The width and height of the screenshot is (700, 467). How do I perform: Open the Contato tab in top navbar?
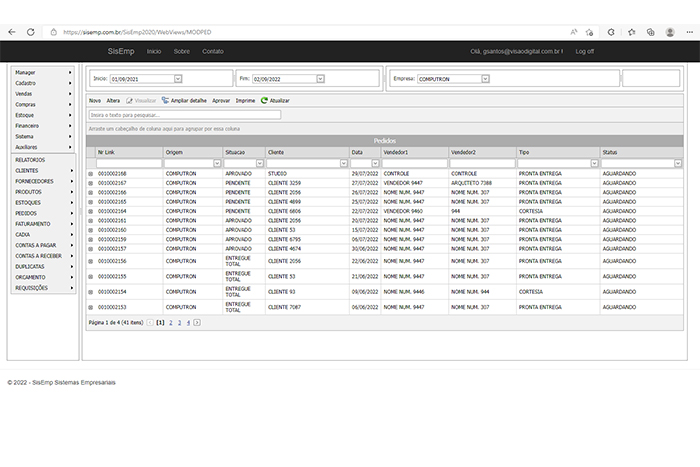coord(213,51)
